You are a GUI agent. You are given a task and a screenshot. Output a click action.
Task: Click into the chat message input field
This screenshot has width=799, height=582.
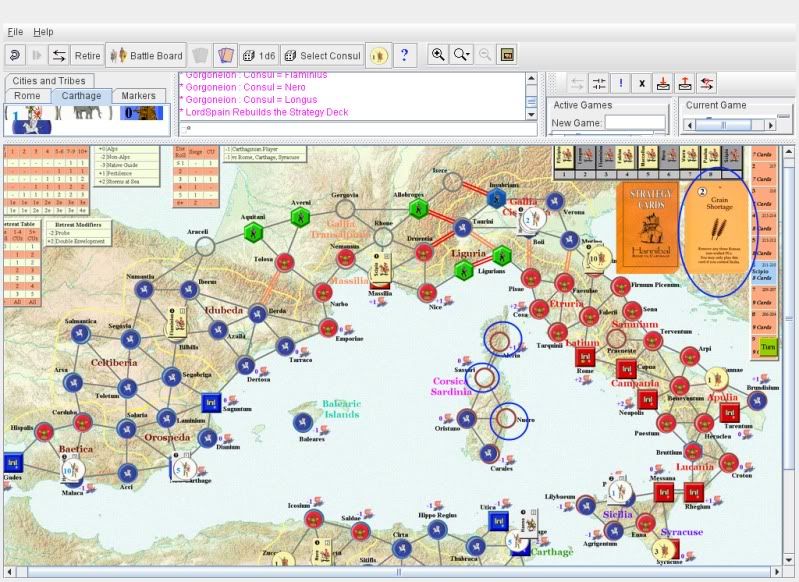click(x=358, y=129)
